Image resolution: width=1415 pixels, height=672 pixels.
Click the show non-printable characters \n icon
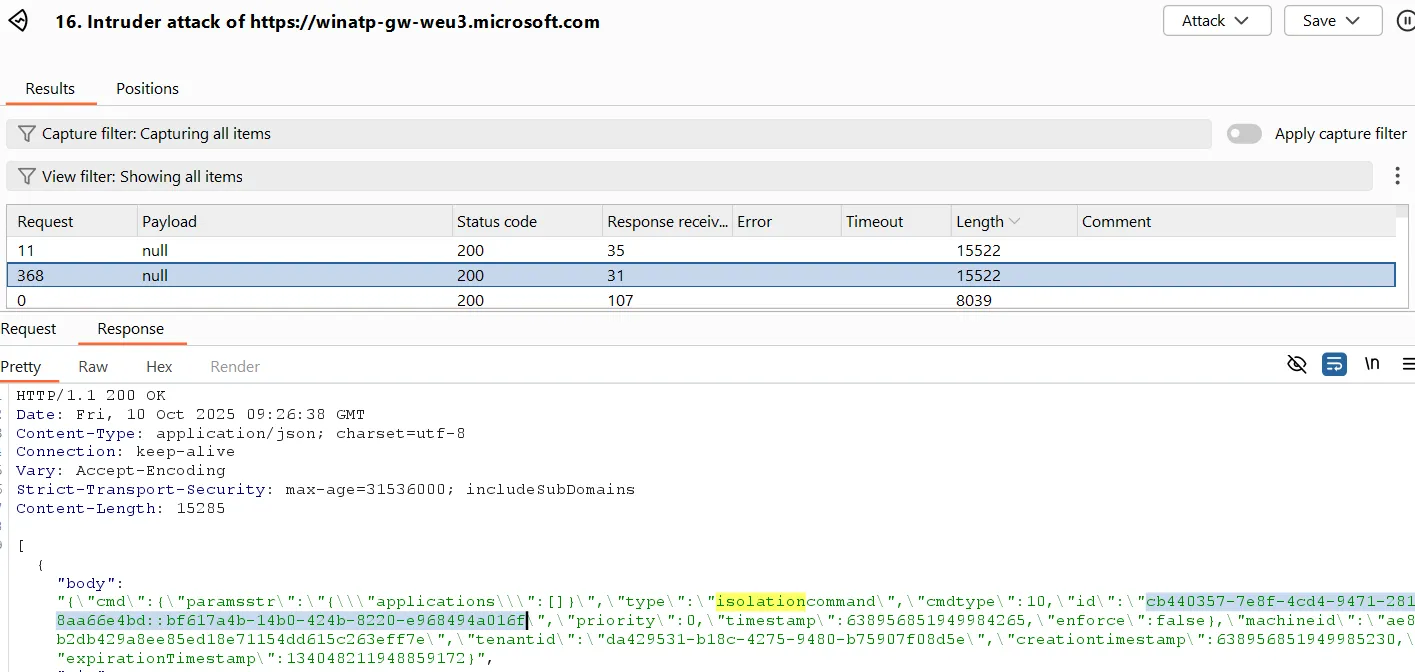point(1372,364)
